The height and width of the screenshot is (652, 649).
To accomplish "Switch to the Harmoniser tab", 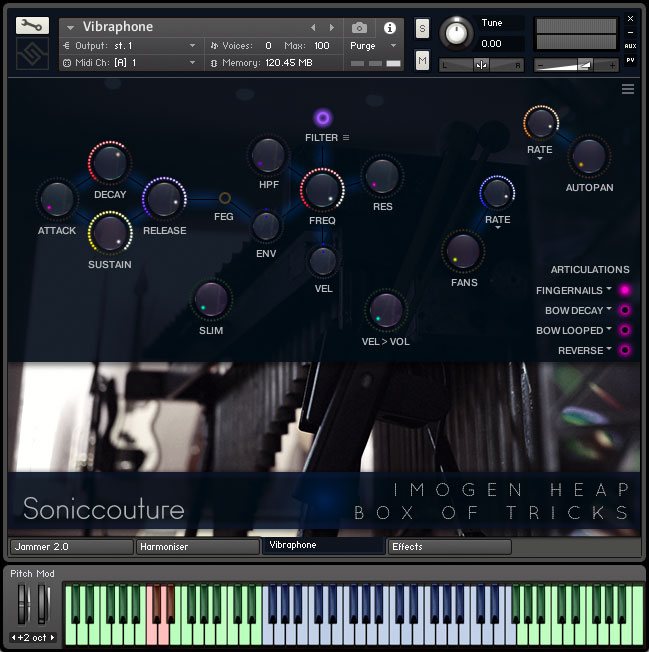I will 198,547.
